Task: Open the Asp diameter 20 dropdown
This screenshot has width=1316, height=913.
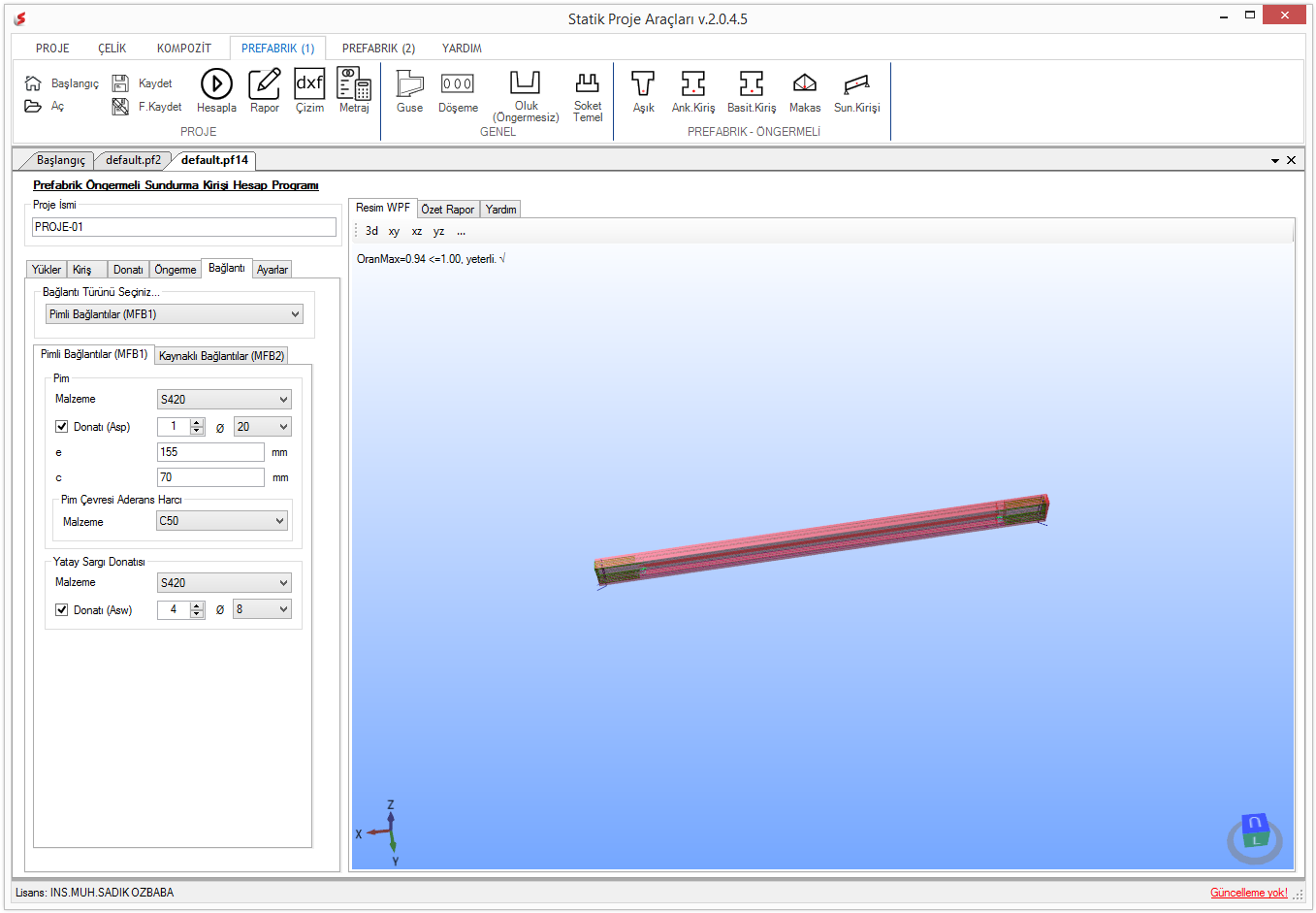Action: pyautogui.click(x=263, y=427)
